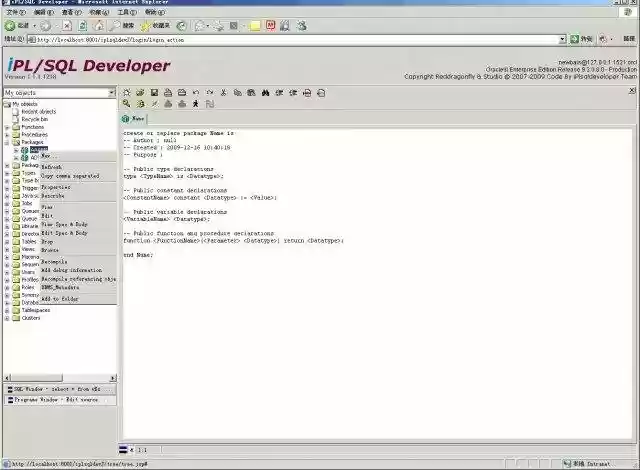Image resolution: width=640 pixels, height=470 pixels.
Task: Click the running person debug icon
Action: coord(196,104)
